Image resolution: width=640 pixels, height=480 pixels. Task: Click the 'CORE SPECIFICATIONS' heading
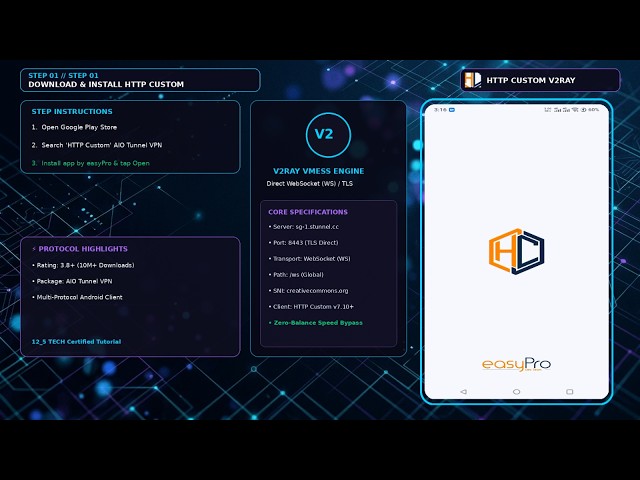pos(308,212)
